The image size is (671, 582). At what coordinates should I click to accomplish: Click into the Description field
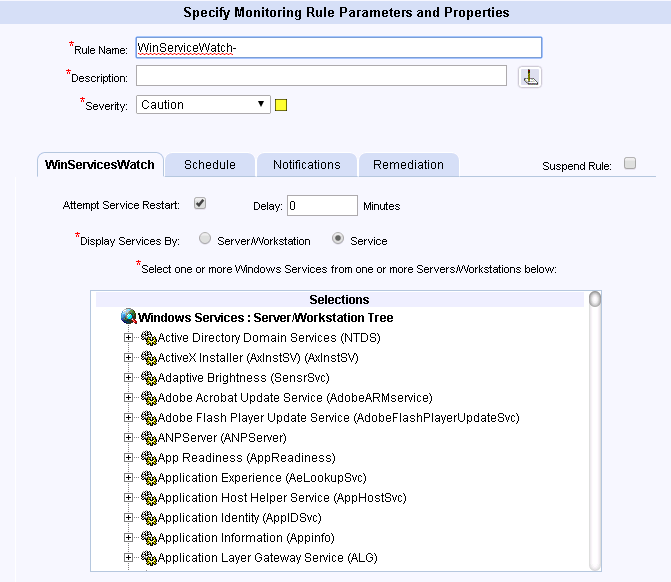(321, 75)
